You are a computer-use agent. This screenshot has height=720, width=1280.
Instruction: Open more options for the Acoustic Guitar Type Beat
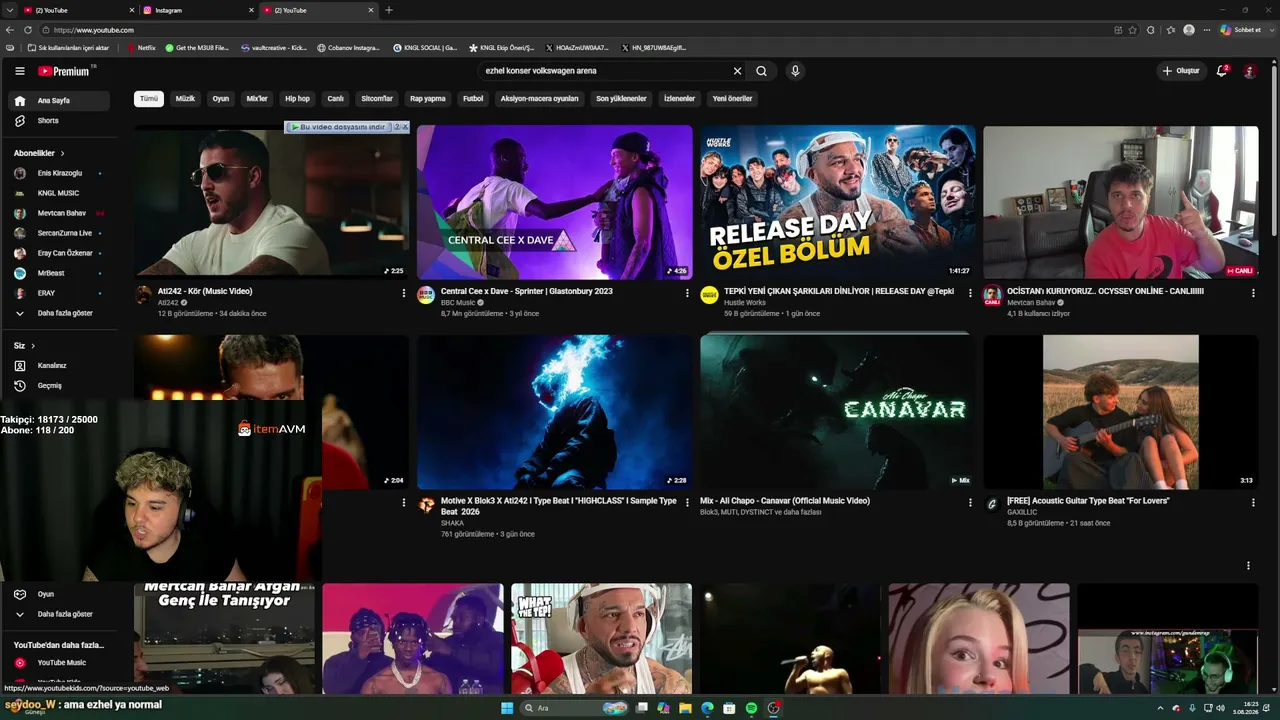pyautogui.click(x=1253, y=503)
